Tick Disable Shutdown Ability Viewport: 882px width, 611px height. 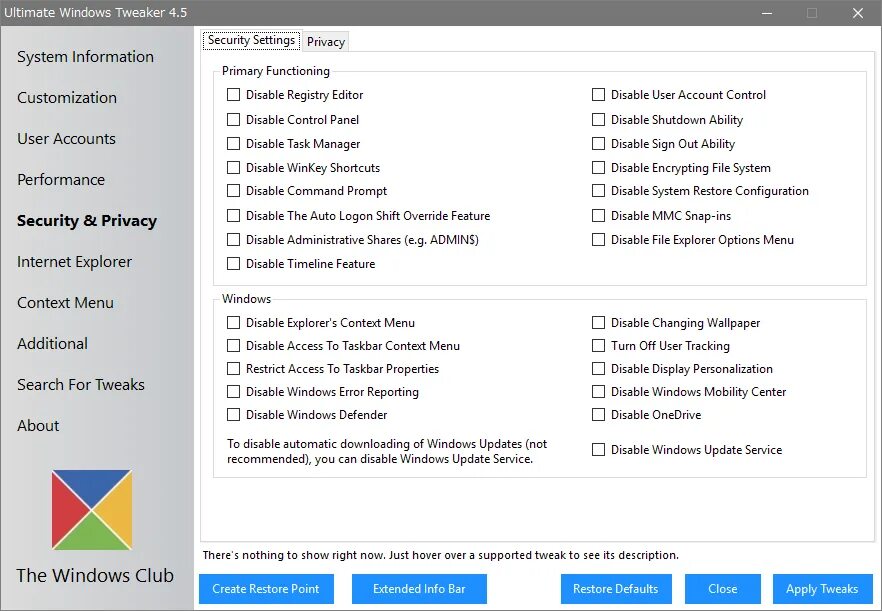(598, 119)
